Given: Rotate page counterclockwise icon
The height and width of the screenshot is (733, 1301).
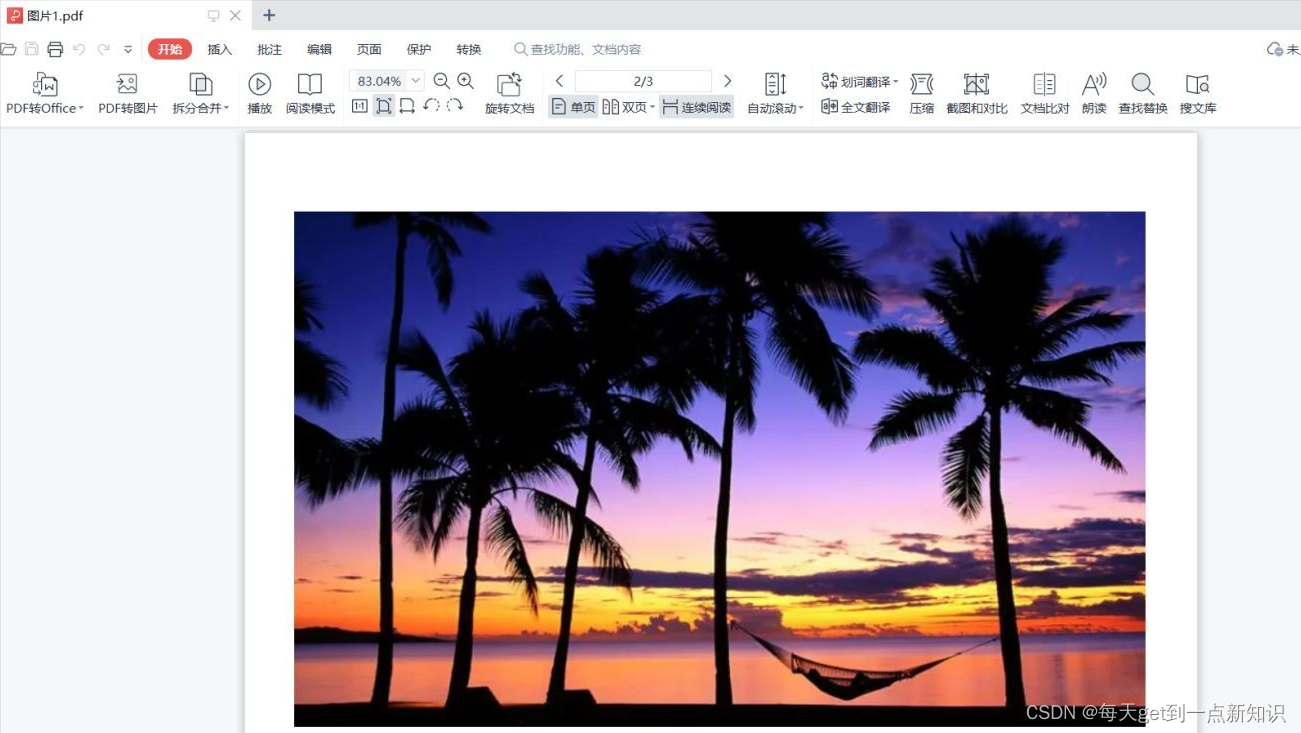Looking at the screenshot, I should (x=431, y=105).
